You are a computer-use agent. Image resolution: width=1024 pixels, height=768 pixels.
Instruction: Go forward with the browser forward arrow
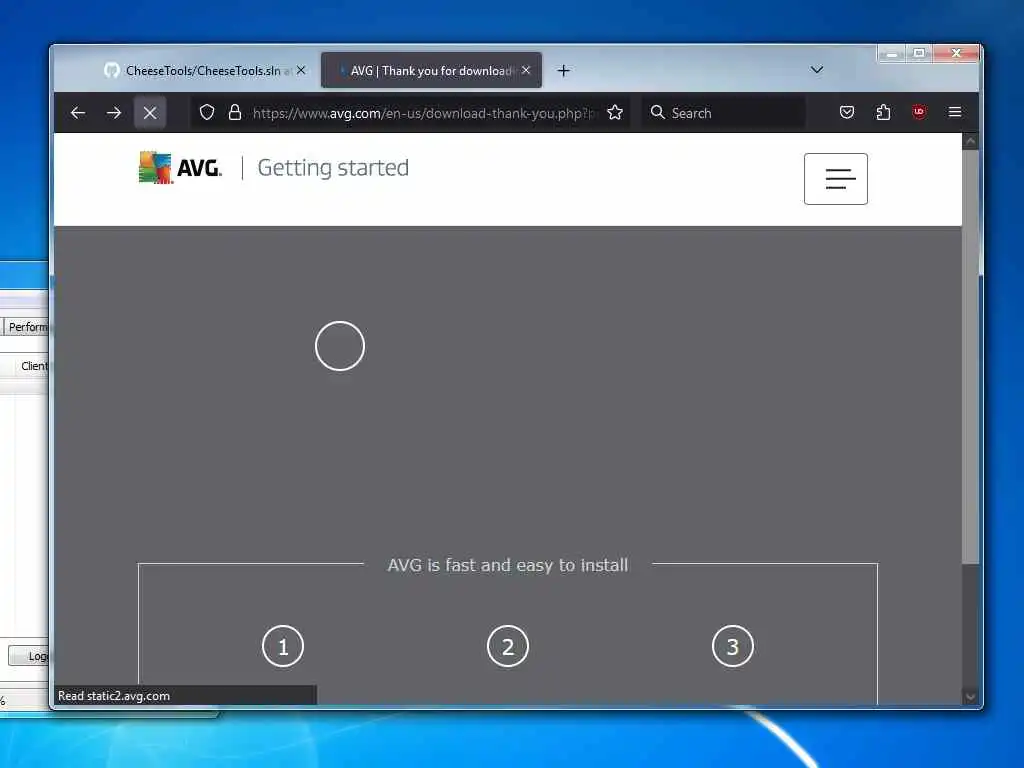(114, 113)
